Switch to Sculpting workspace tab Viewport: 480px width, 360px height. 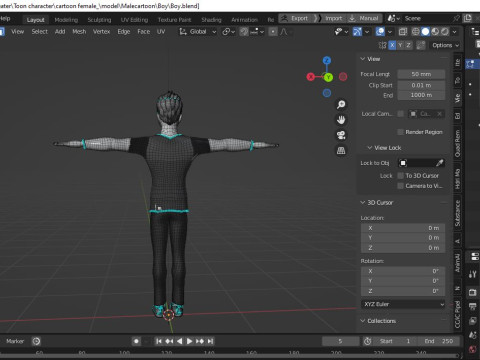point(99,20)
